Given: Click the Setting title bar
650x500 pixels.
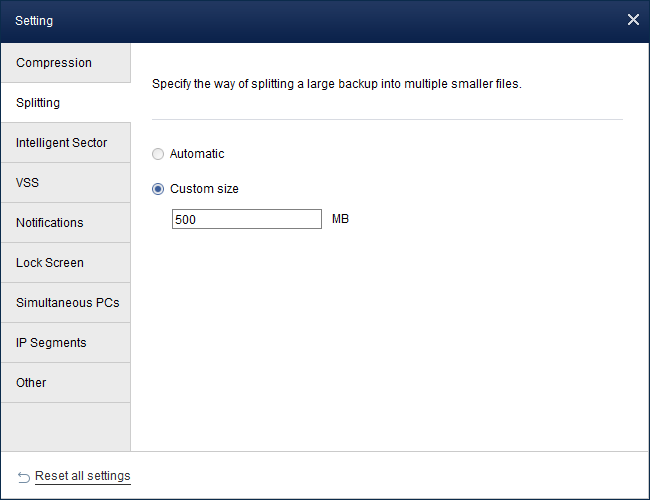Looking at the screenshot, I should click(x=300, y=20).
